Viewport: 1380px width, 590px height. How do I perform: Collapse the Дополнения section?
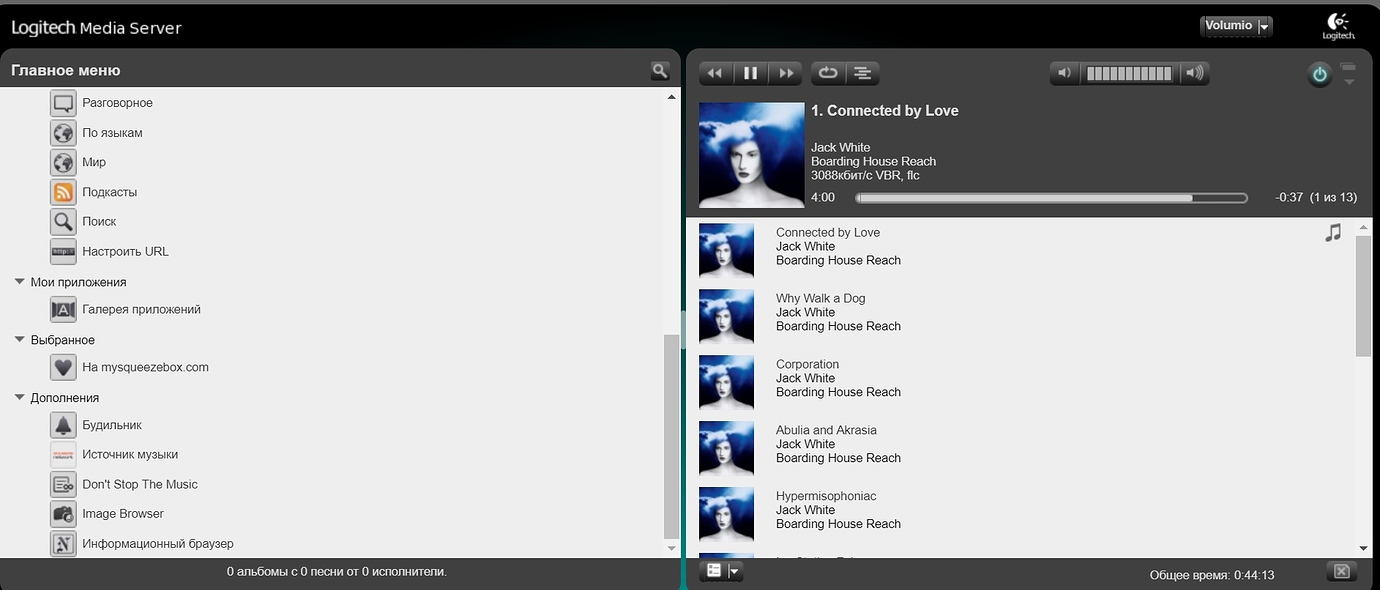[x=19, y=398]
